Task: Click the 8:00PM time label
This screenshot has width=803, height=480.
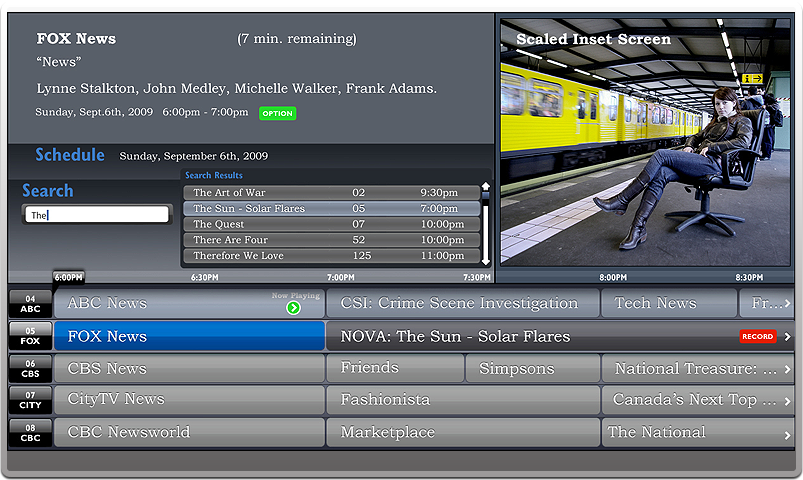Action: click(x=613, y=277)
